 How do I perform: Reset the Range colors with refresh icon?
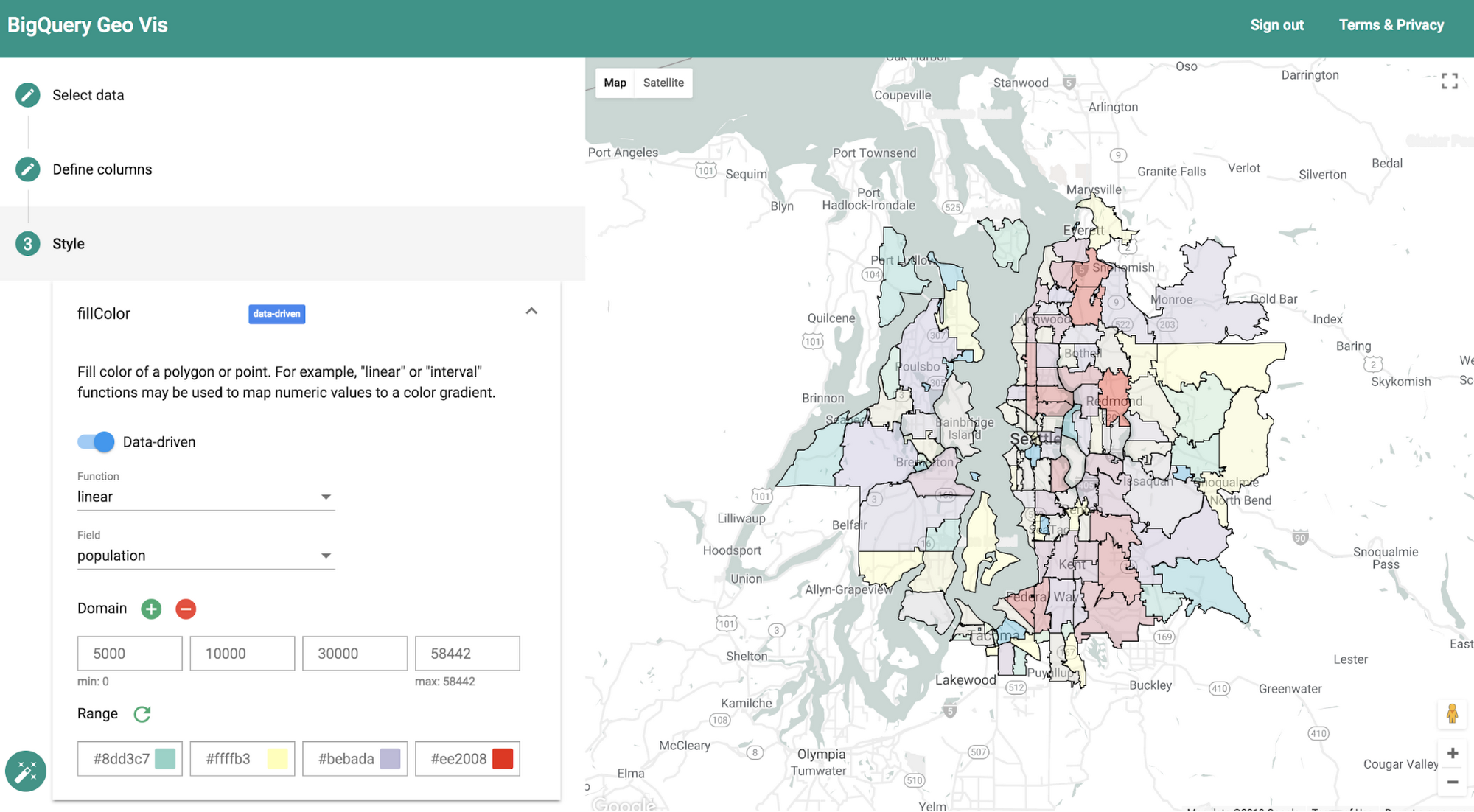(x=142, y=714)
